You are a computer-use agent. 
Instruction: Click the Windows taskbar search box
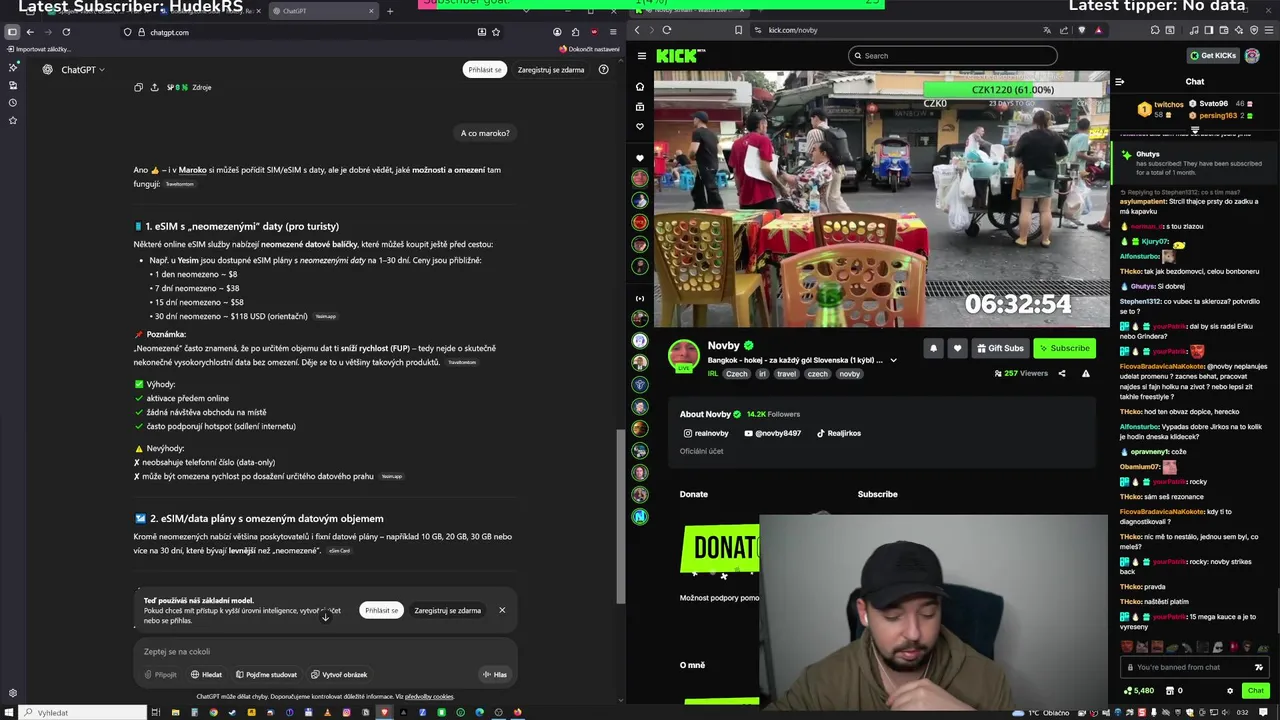click(84, 712)
